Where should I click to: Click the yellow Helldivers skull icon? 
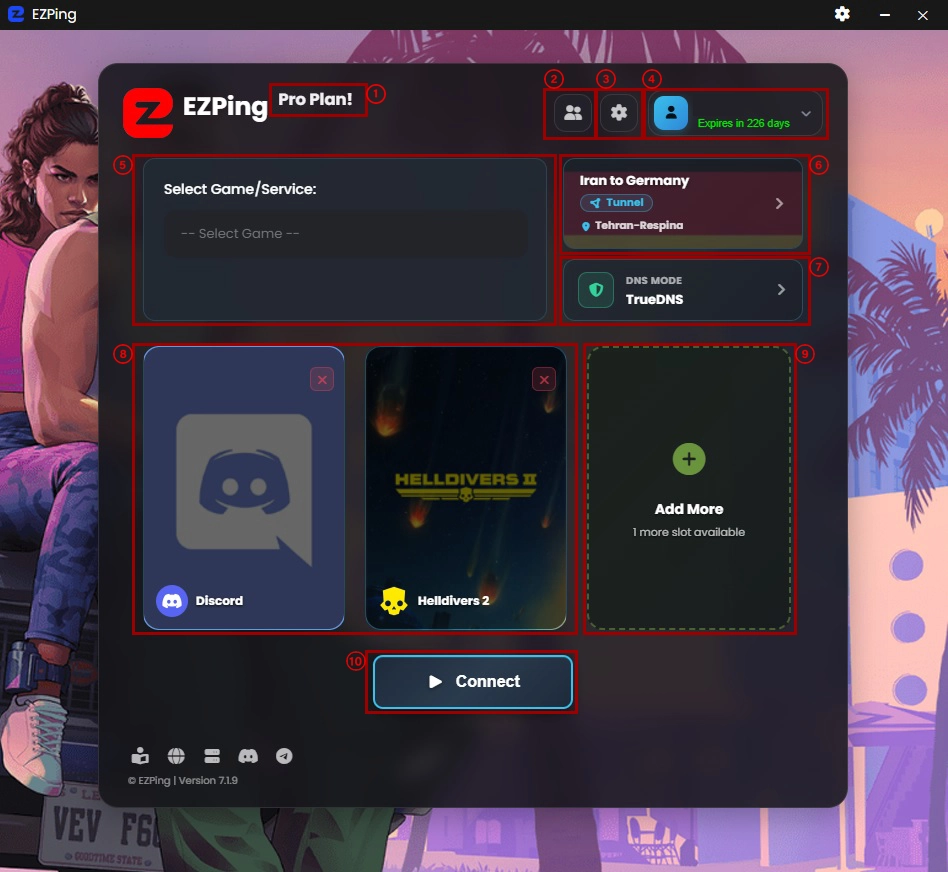(394, 601)
